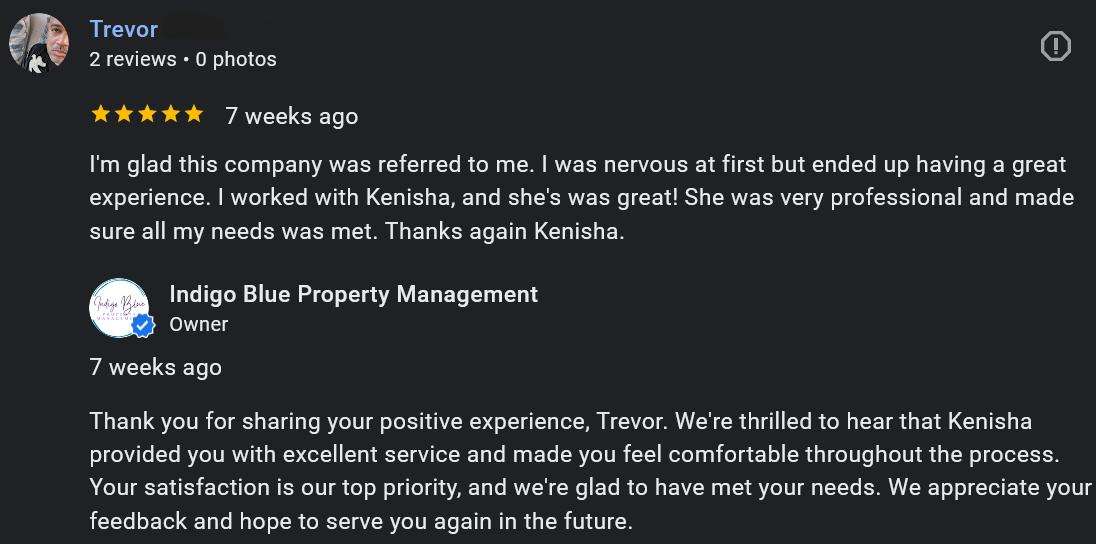Click the "7 weeks ago" beside the star rating
The image size is (1096, 544).
[291, 116]
